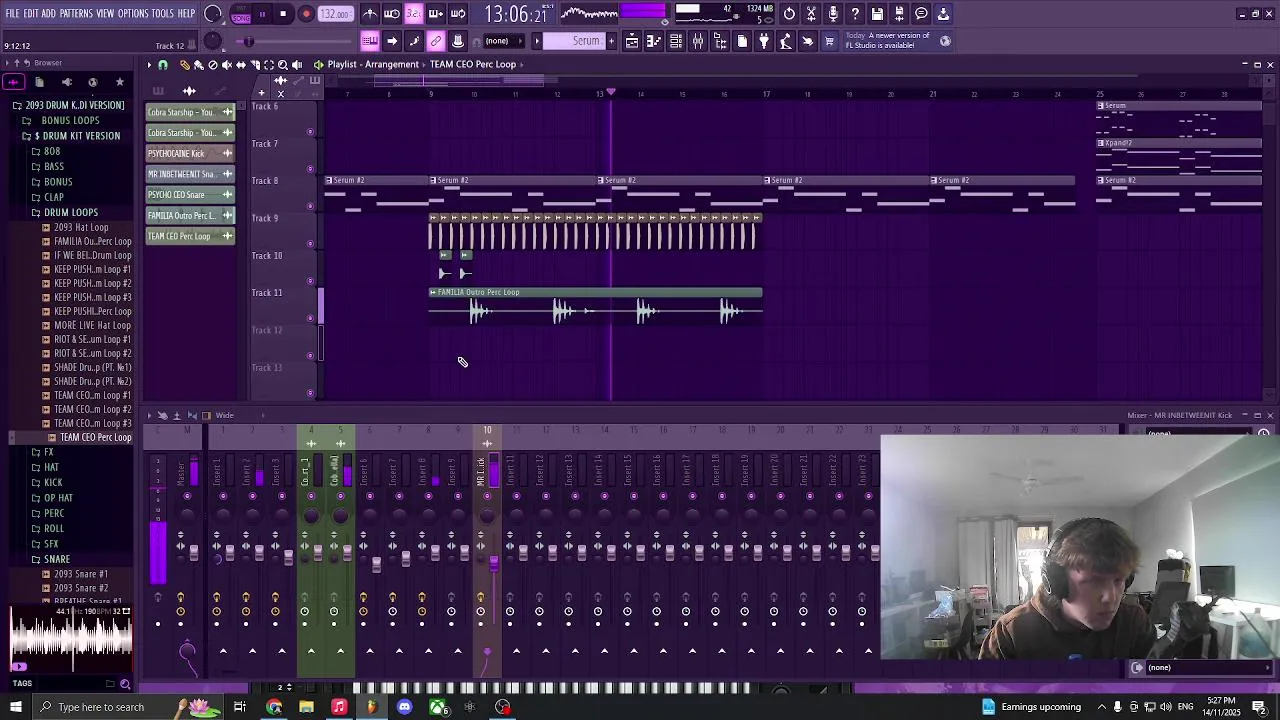
Task: Open the content library shopping cart icon
Action: tap(830, 41)
